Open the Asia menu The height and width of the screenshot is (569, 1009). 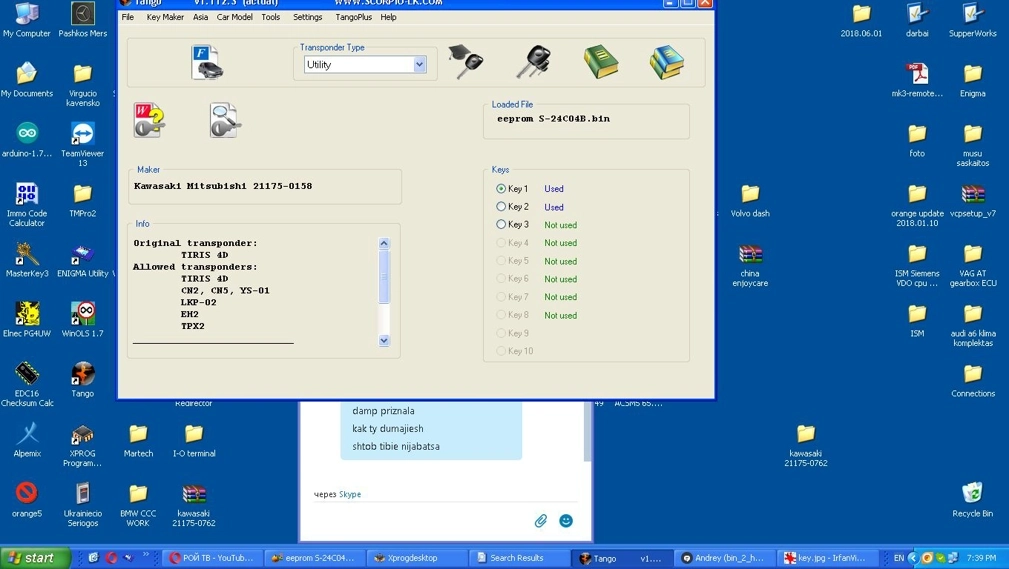(x=200, y=17)
